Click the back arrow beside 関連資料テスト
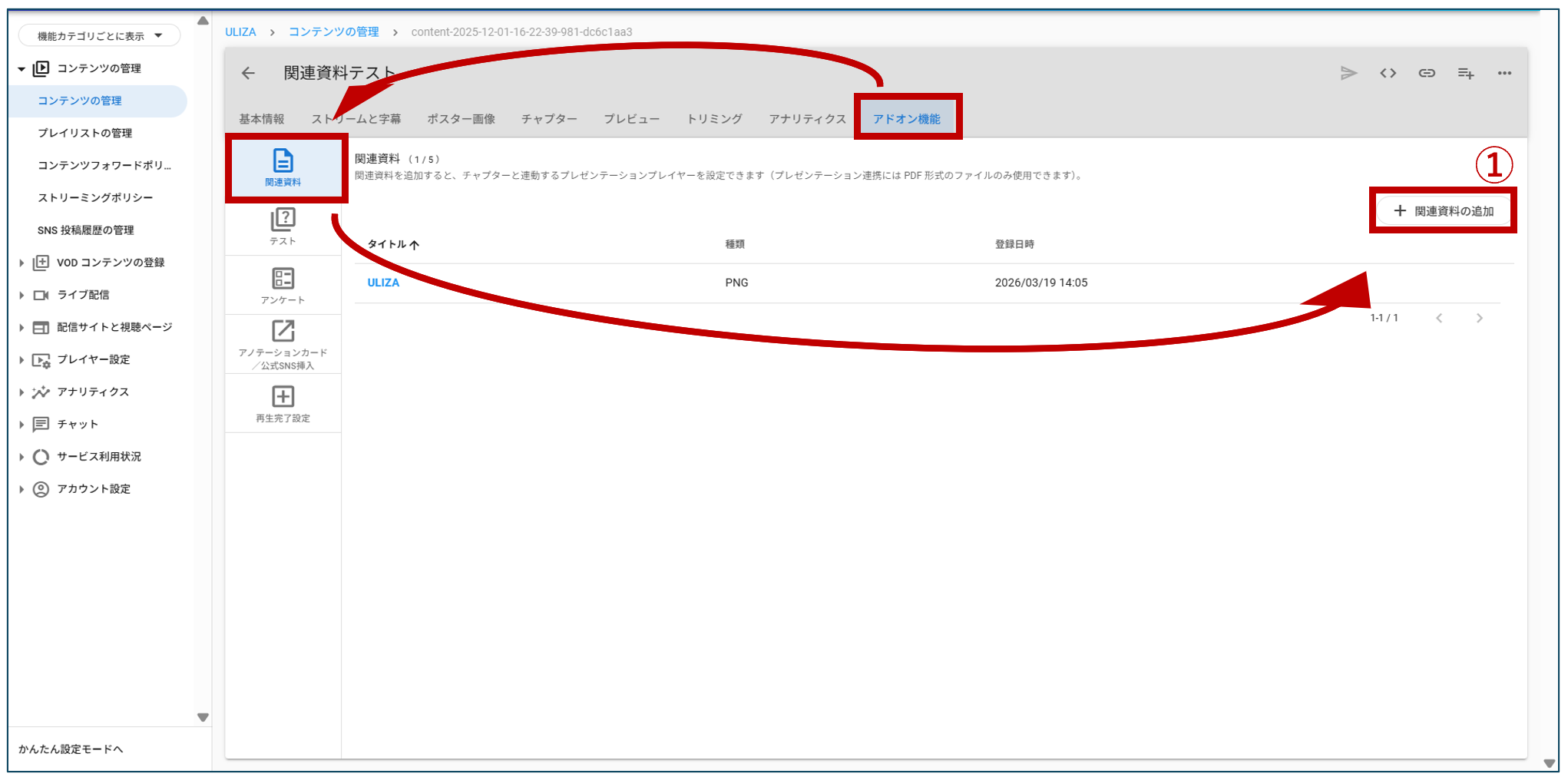The height and width of the screenshot is (777, 1568). pos(248,73)
